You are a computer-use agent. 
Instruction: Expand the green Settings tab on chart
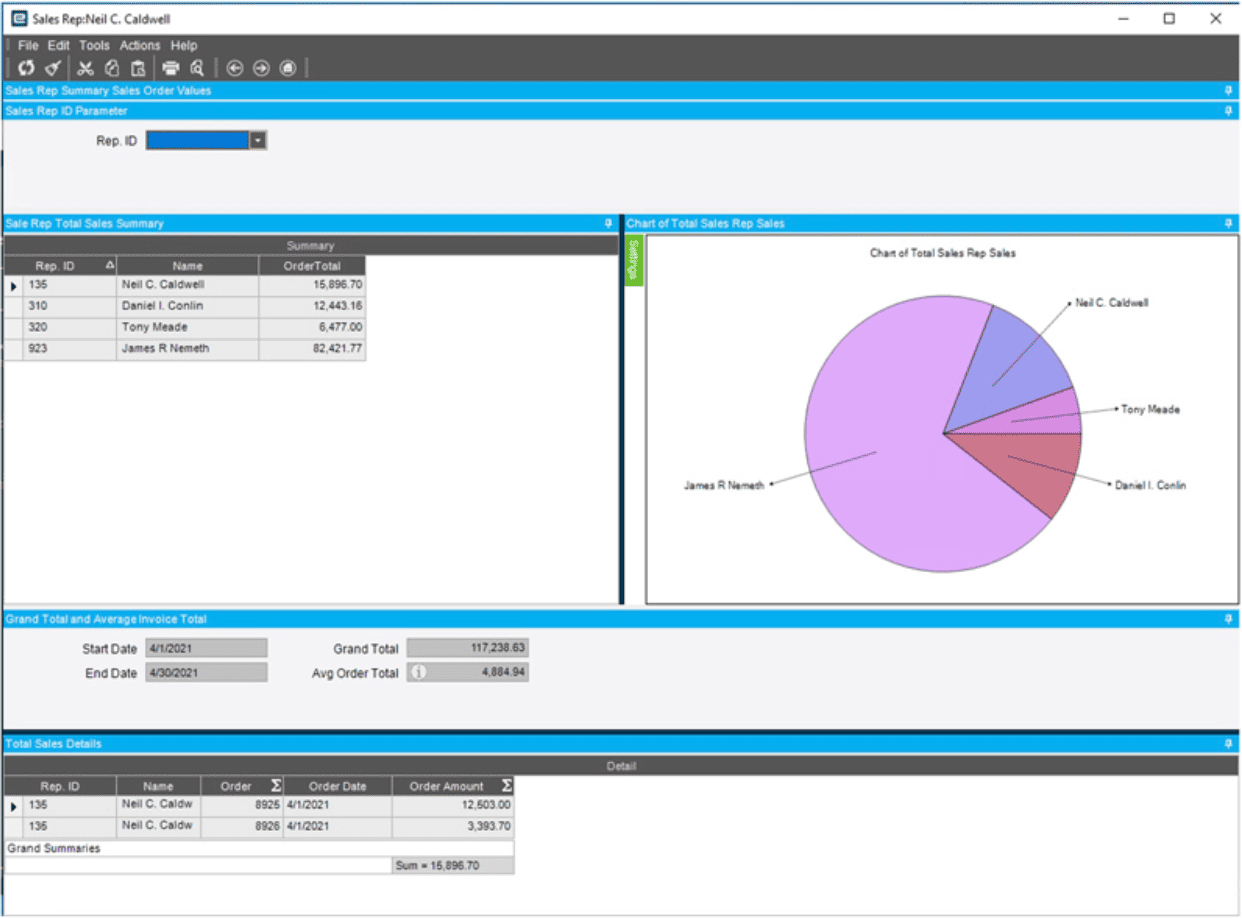(634, 261)
